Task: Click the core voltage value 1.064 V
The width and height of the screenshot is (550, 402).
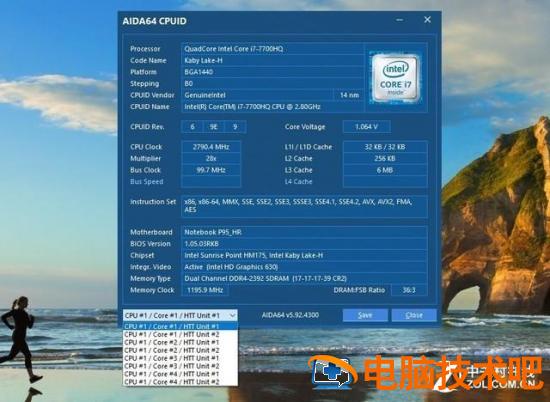Action: coord(367,127)
